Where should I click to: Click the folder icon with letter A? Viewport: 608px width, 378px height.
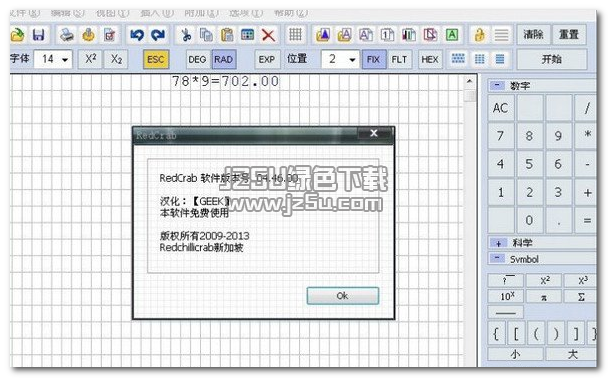pos(344,35)
